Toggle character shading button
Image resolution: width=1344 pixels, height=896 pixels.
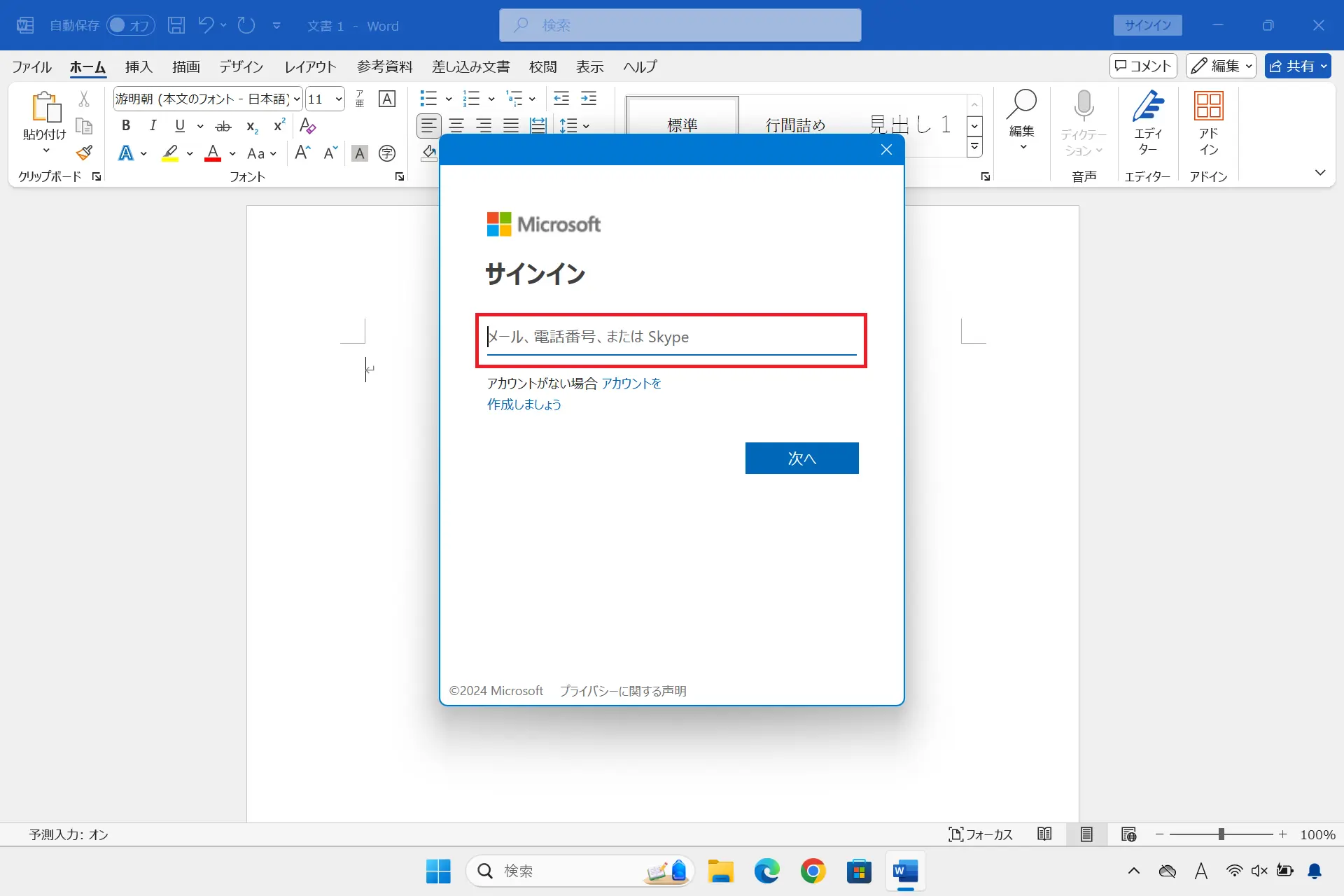tap(360, 153)
